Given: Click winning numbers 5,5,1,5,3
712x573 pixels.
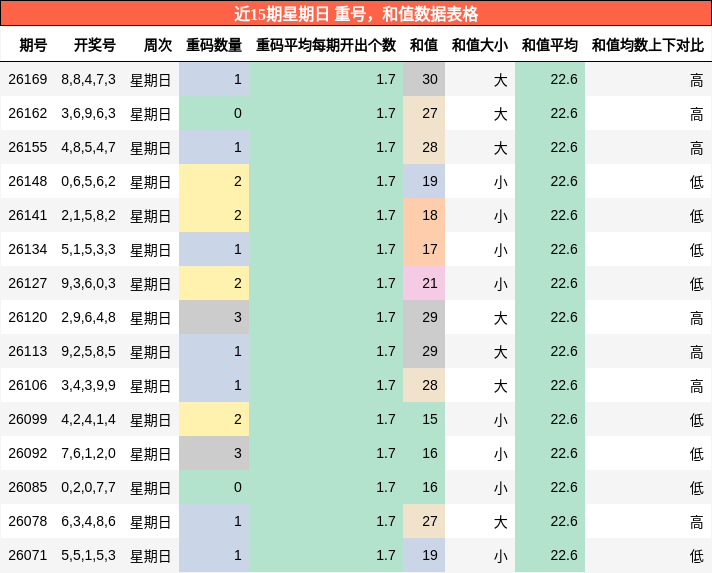Looking at the screenshot, I should pos(89,556).
